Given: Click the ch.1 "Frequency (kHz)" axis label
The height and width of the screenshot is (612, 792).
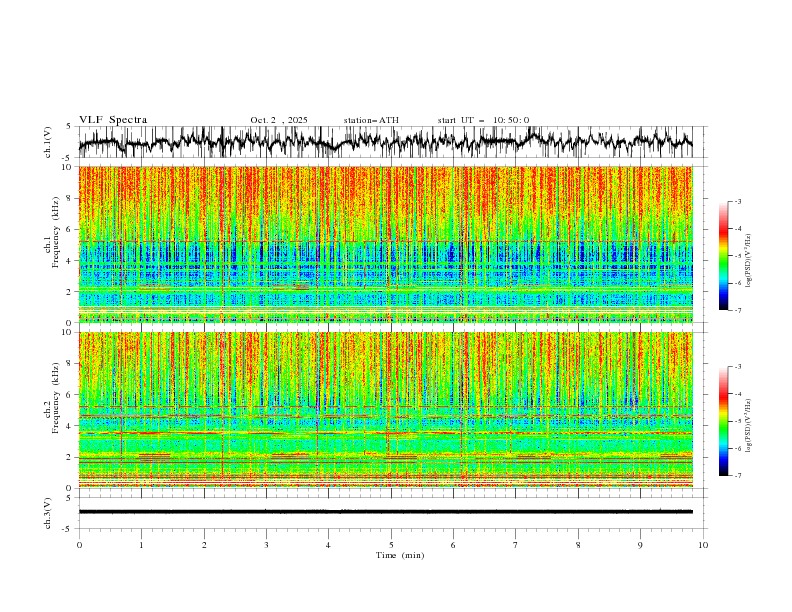Looking at the screenshot, I should pyautogui.click(x=55, y=233).
